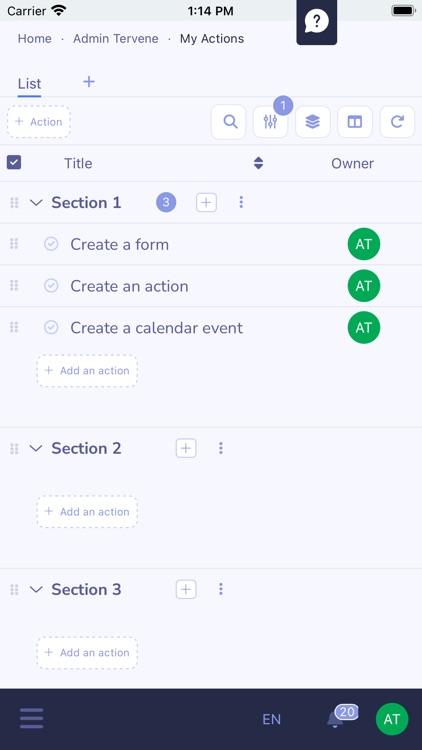Go to Home in the breadcrumb
This screenshot has height=750, width=422.
tap(34, 39)
